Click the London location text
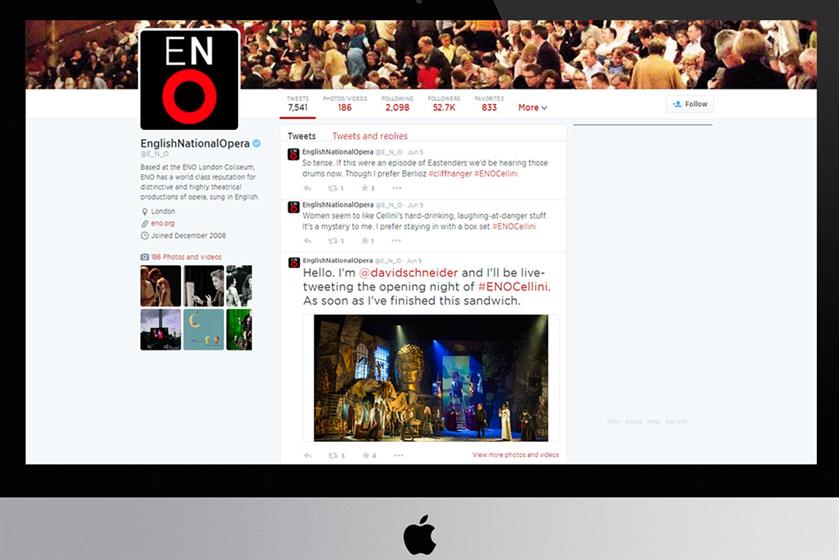This screenshot has width=839, height=560. tap(163, 211)
